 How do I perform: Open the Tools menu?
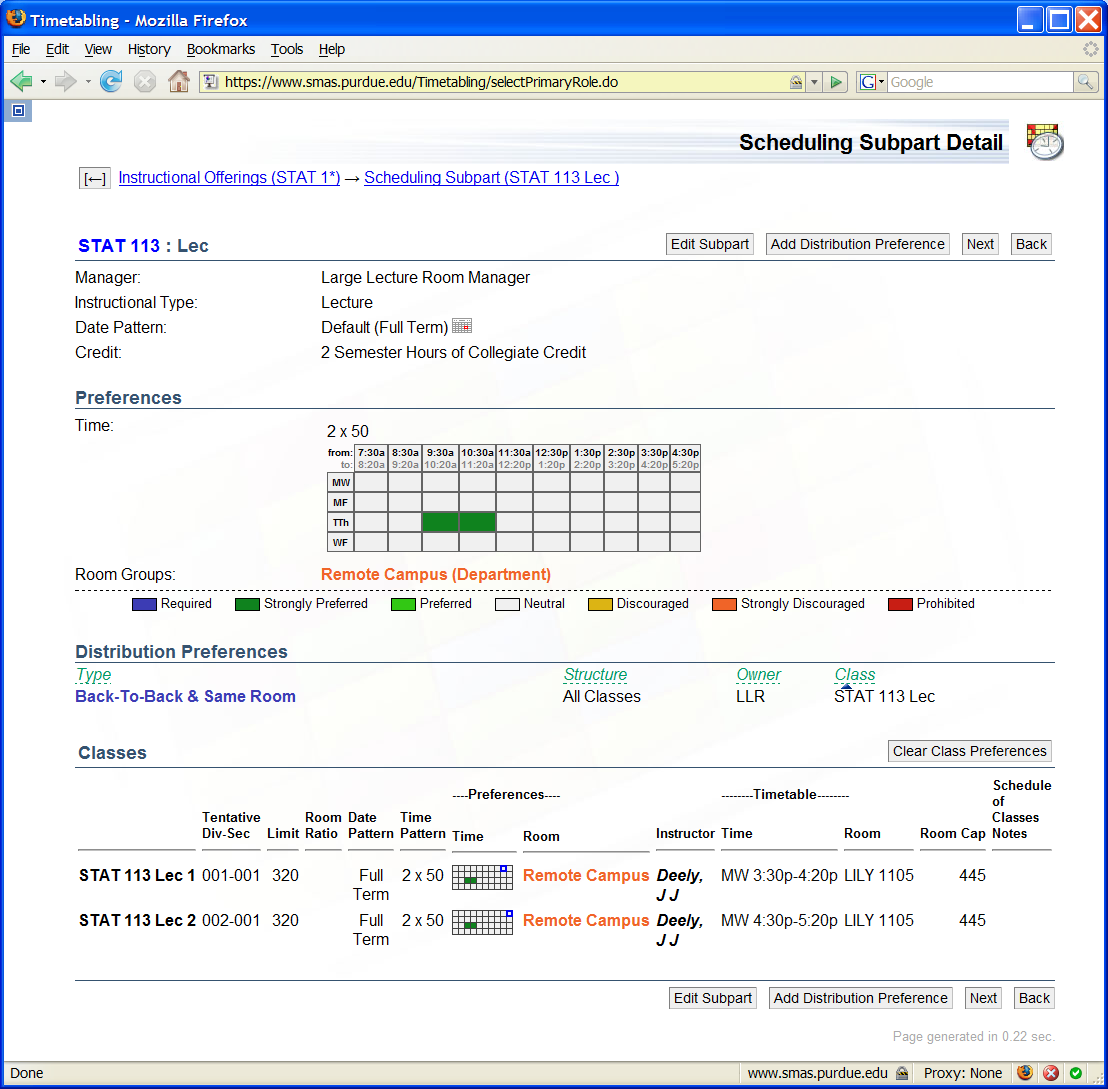(287, 49)
